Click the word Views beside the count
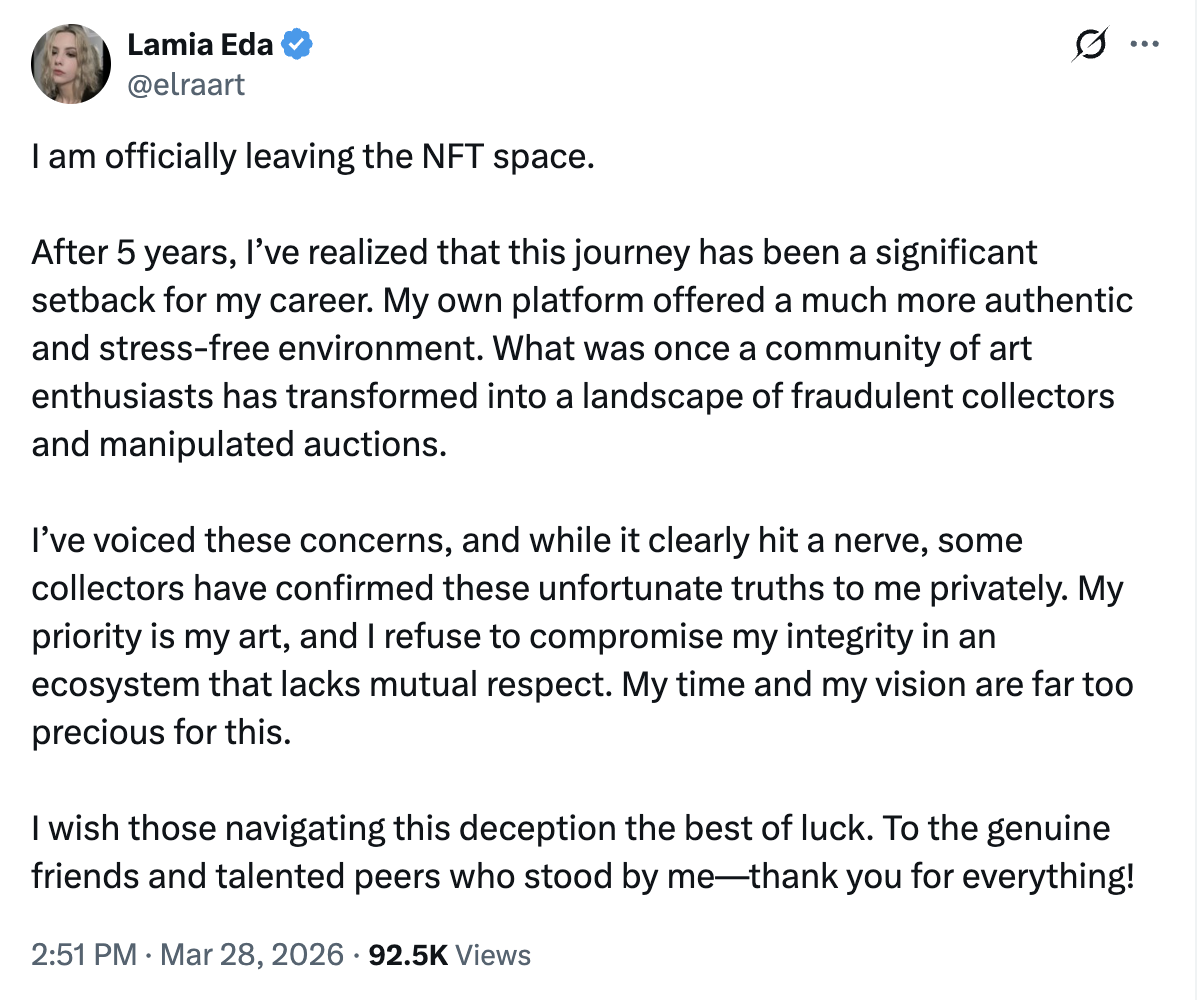The height and width of the screenshot is (1000, 1198). point(493,954)
